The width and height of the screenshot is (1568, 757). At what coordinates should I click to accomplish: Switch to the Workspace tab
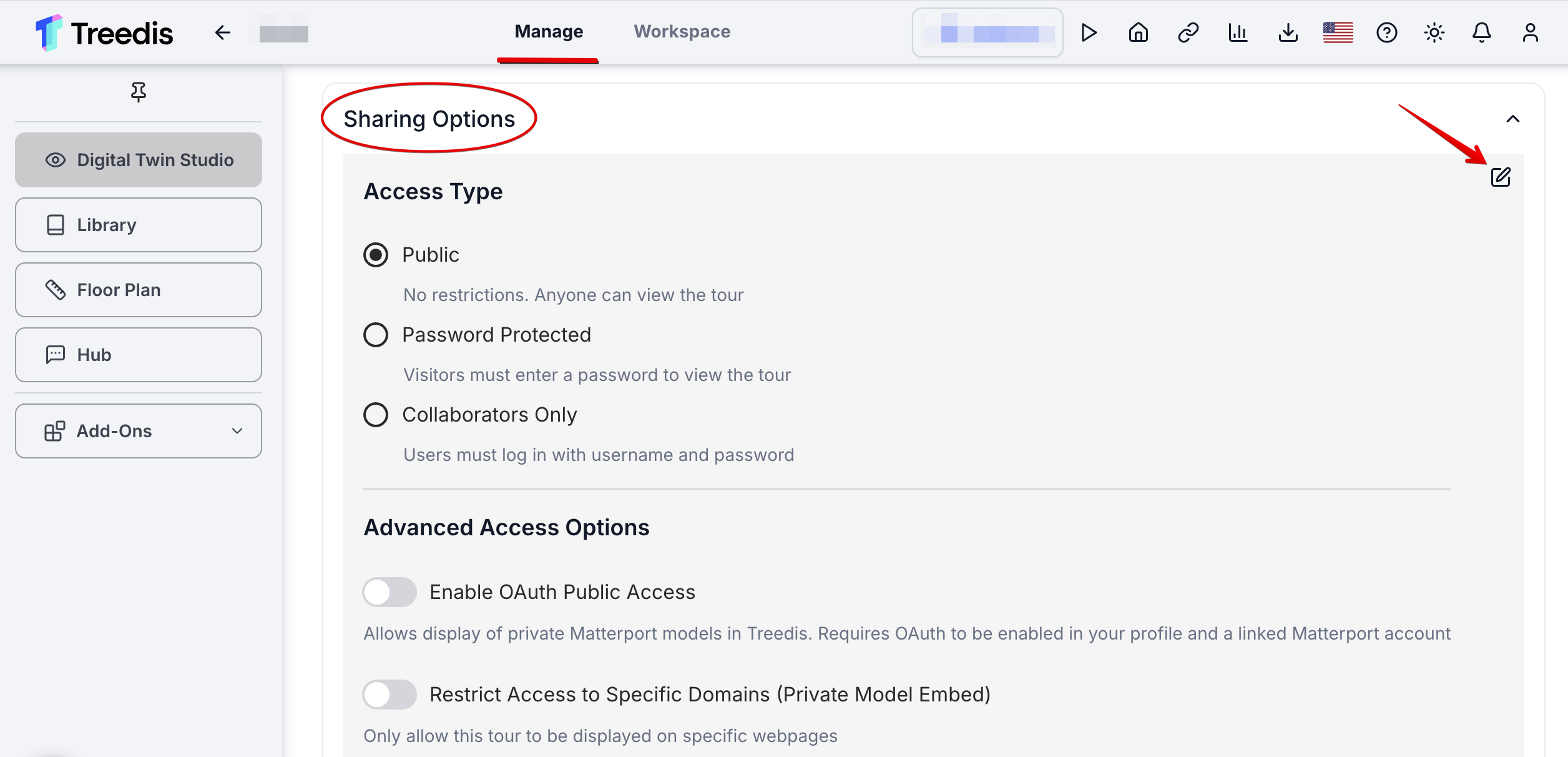682,31
